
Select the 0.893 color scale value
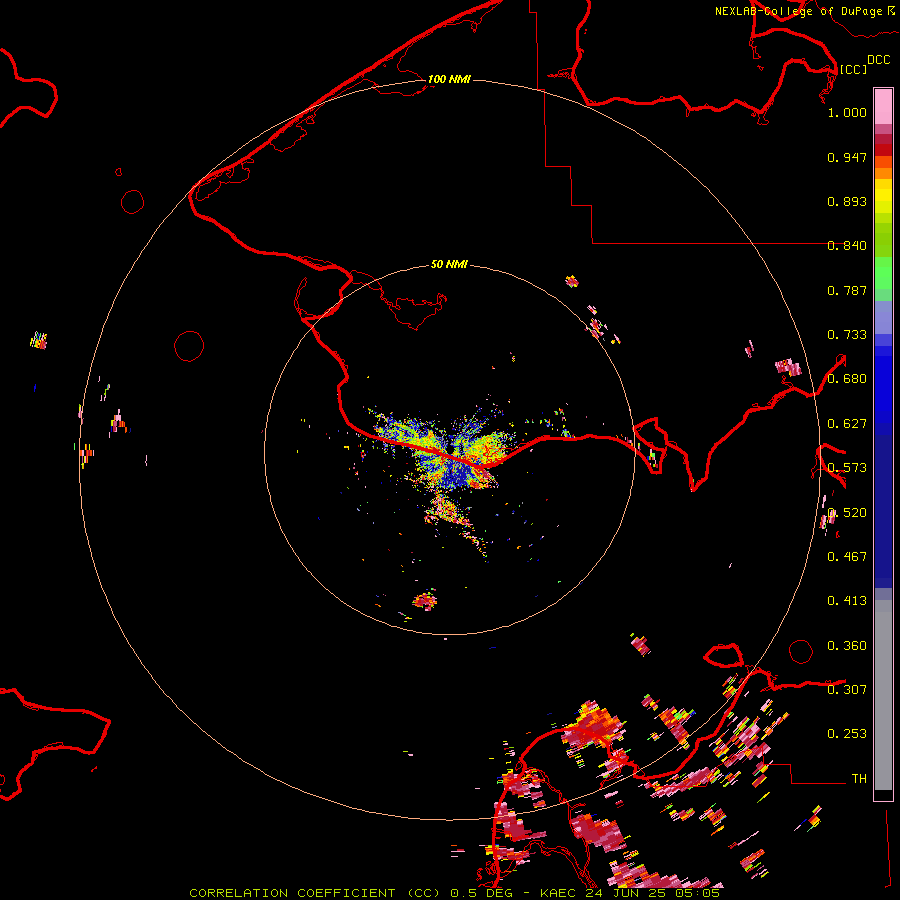(x=847, y=201)
